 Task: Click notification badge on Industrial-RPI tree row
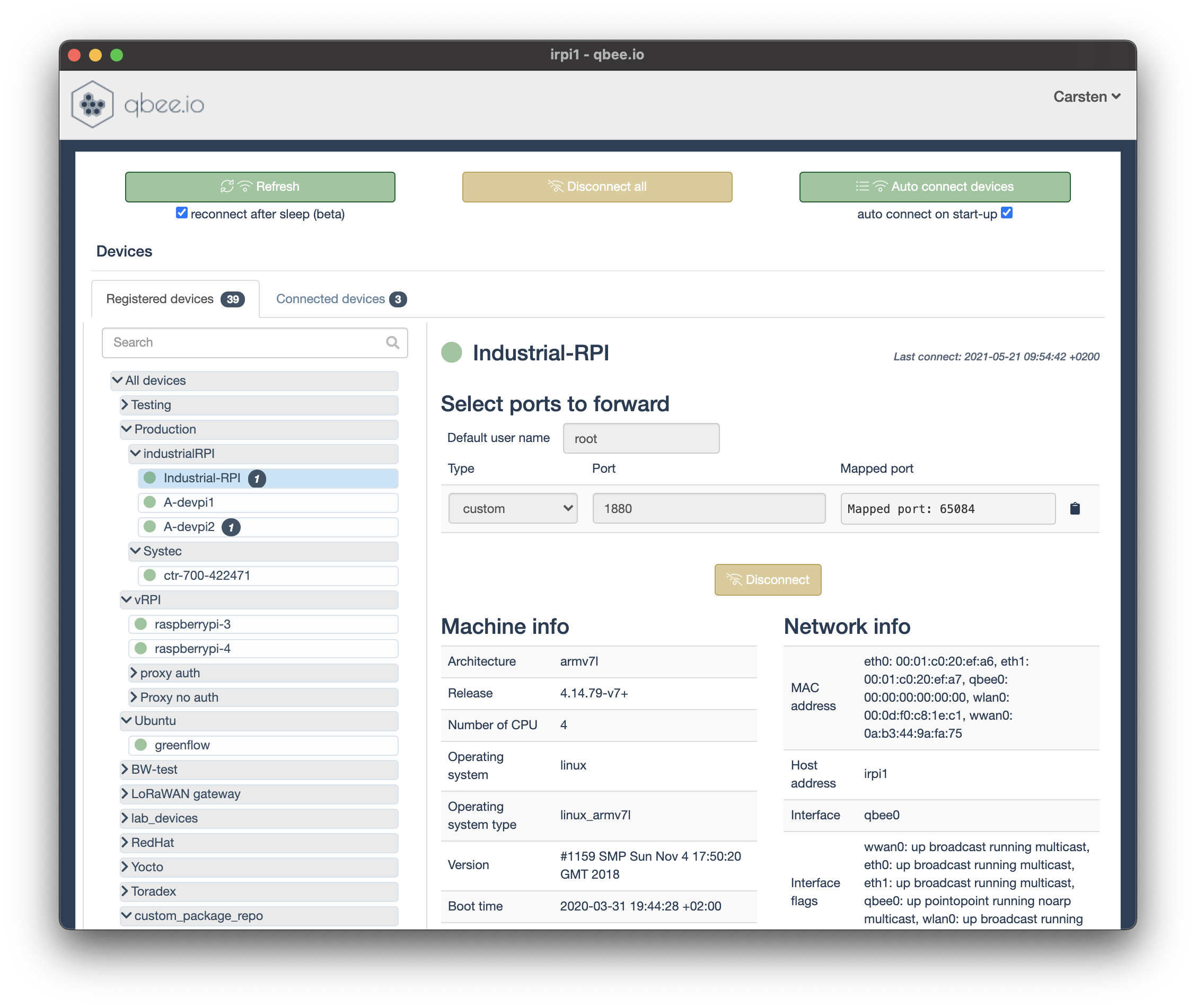(x=257, y=478)
